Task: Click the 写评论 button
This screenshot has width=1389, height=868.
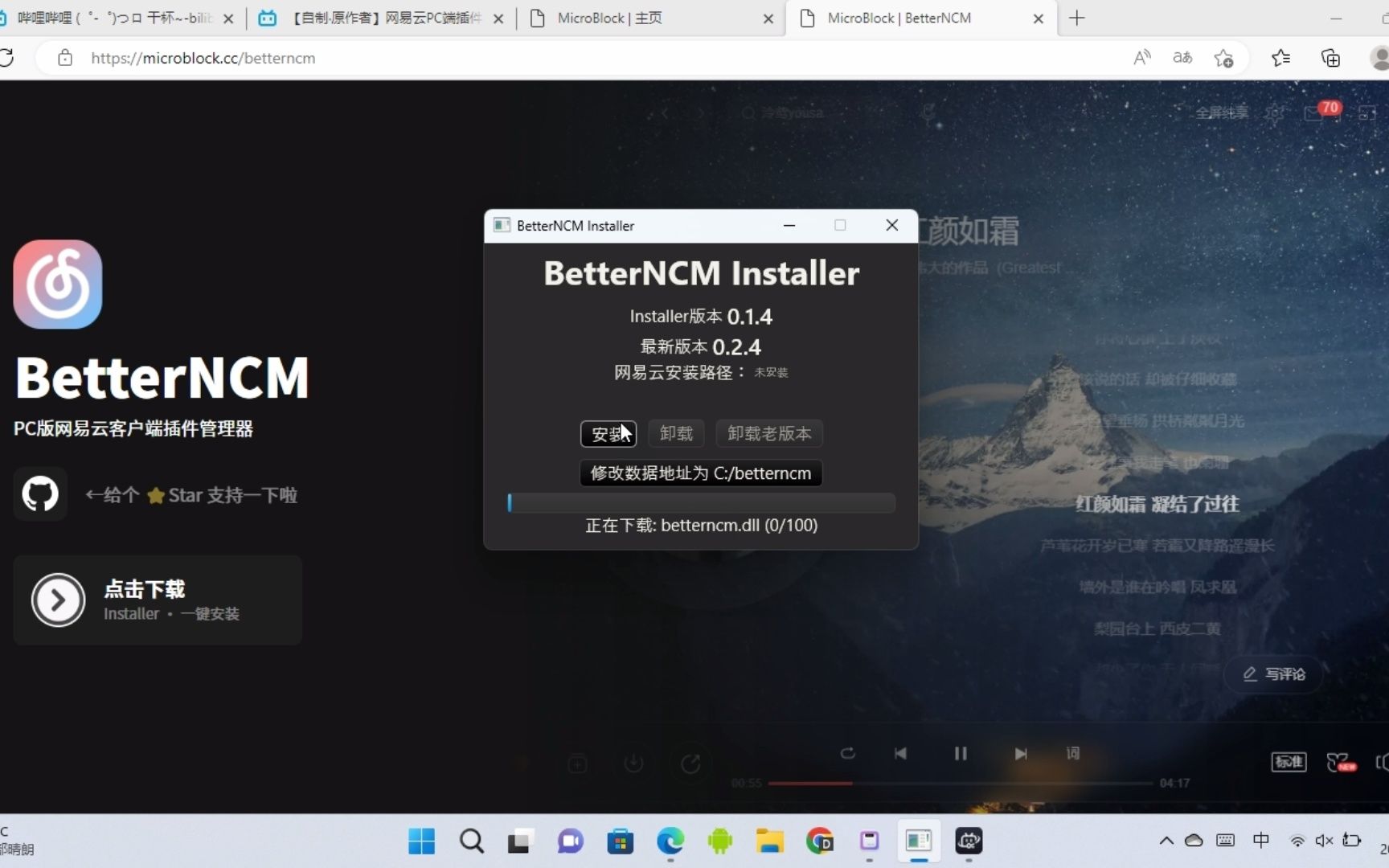Action: [x=1273, y=674]
